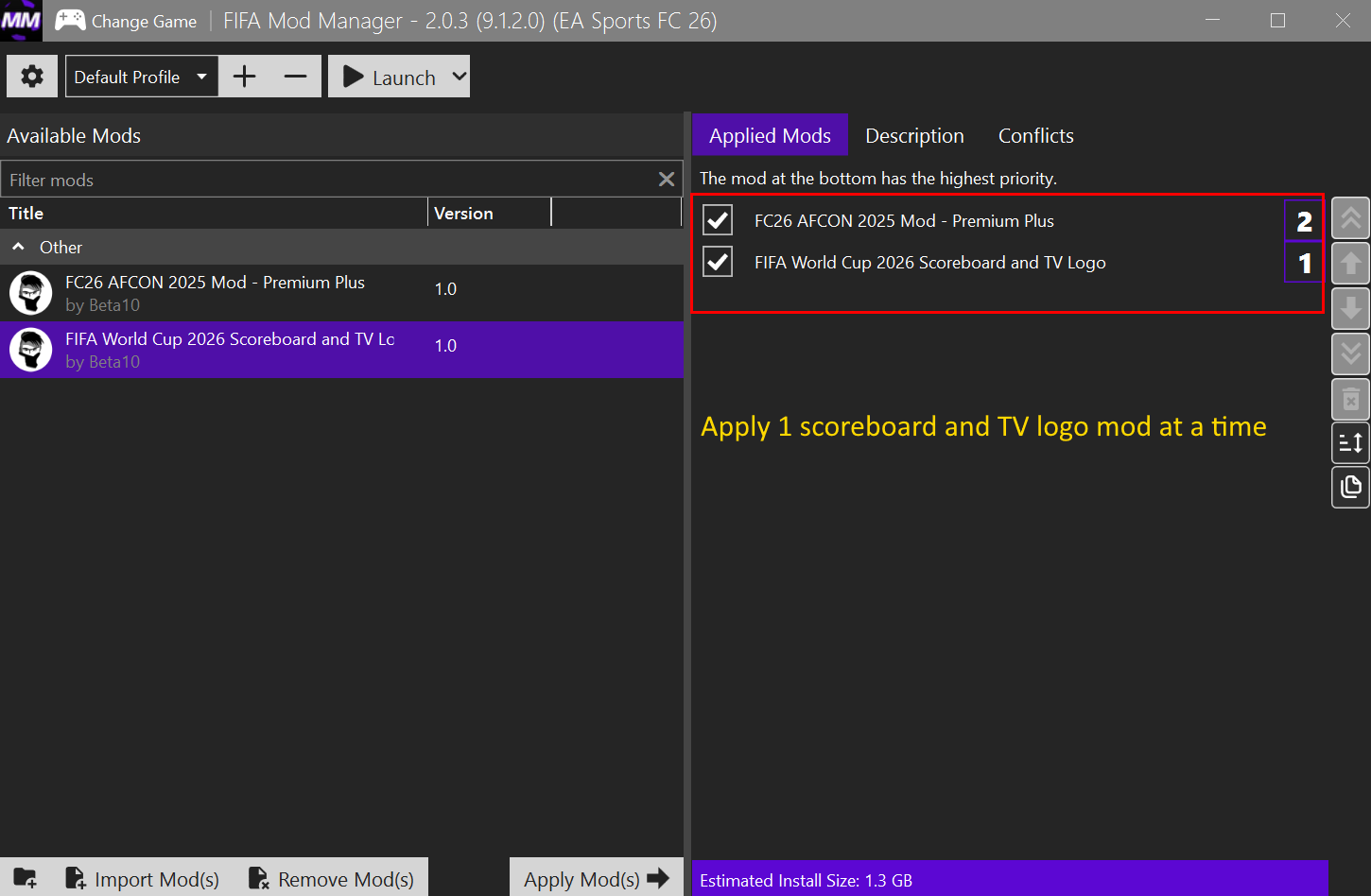Move selected applied mod down one
This screenshot has height=896, width=1371.
[x=1351, y=308]
